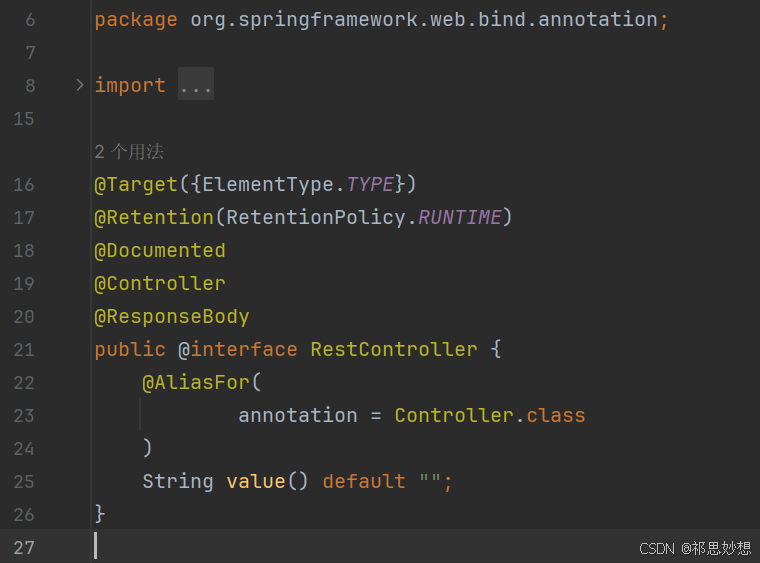The height and width of the screenshot is (563, 760).
Task: Click gutter line number 21
Action: (x=24, y=350)
